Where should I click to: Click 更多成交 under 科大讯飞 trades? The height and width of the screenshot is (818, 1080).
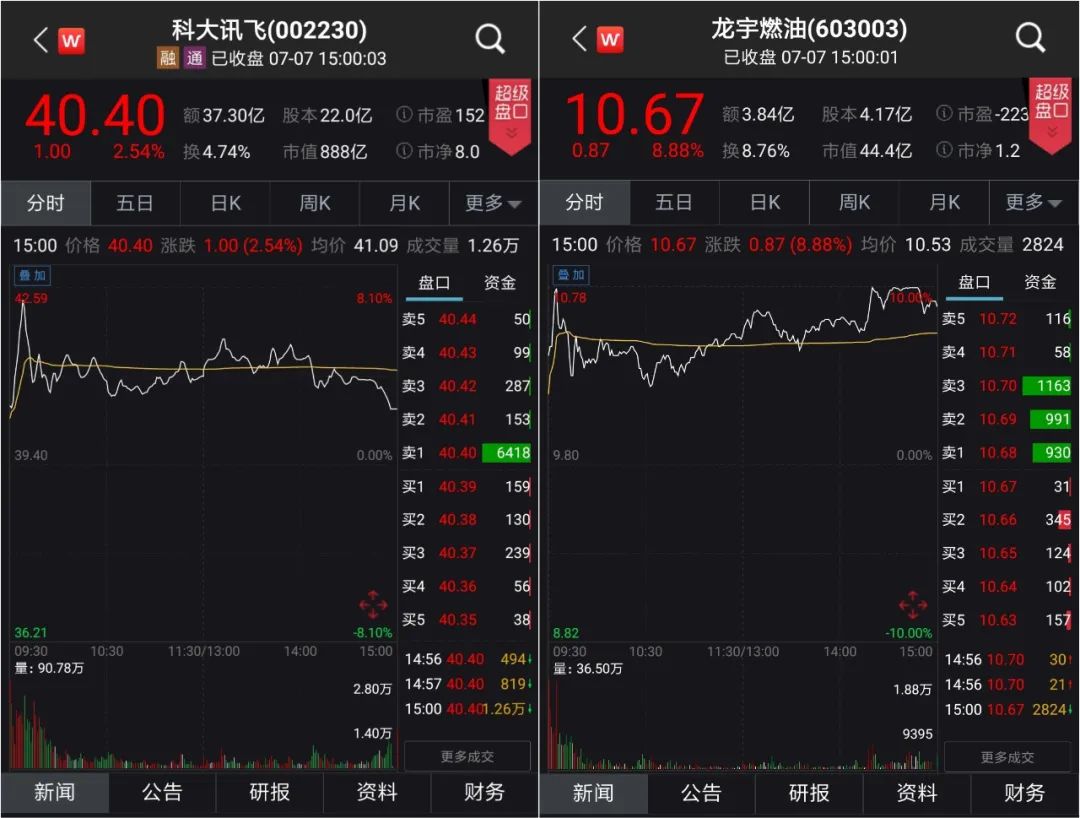[x=467, y=757]
